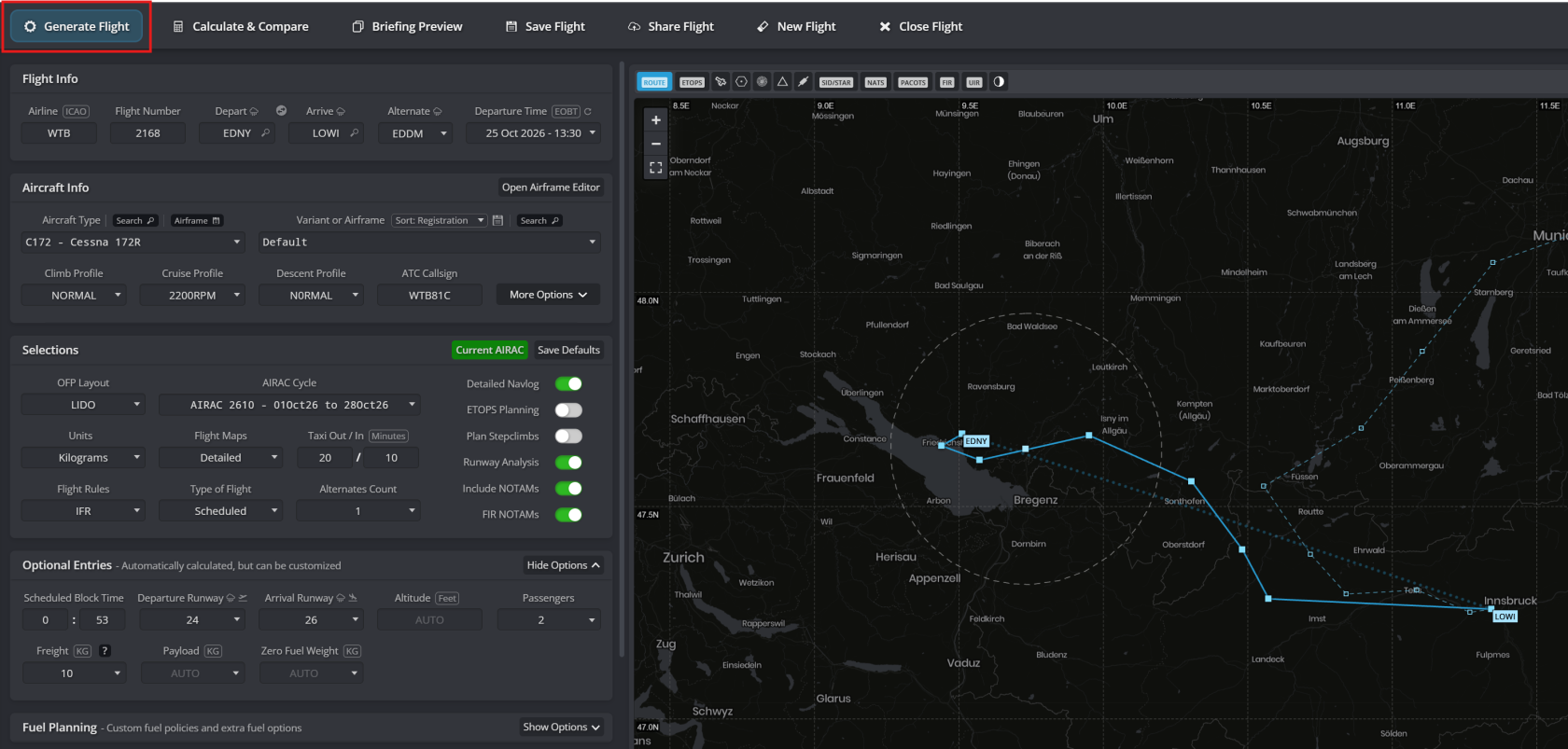Switch the map contrast with the half-circle icon
This screenshot has height=749, width=1568.
999,82
